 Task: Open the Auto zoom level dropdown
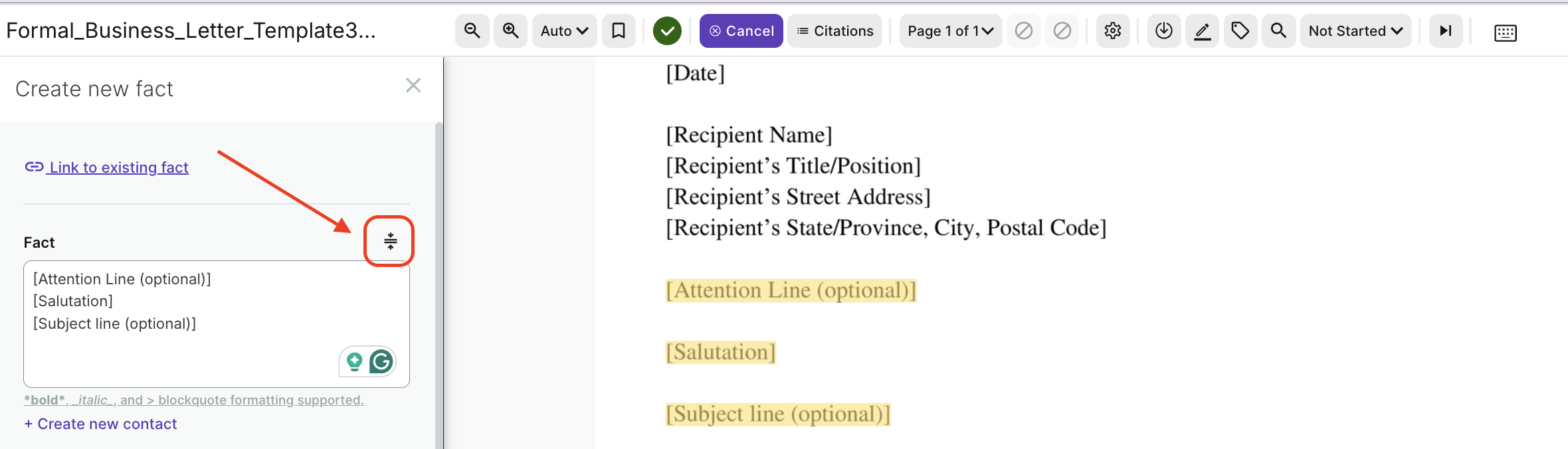[564, 31]
